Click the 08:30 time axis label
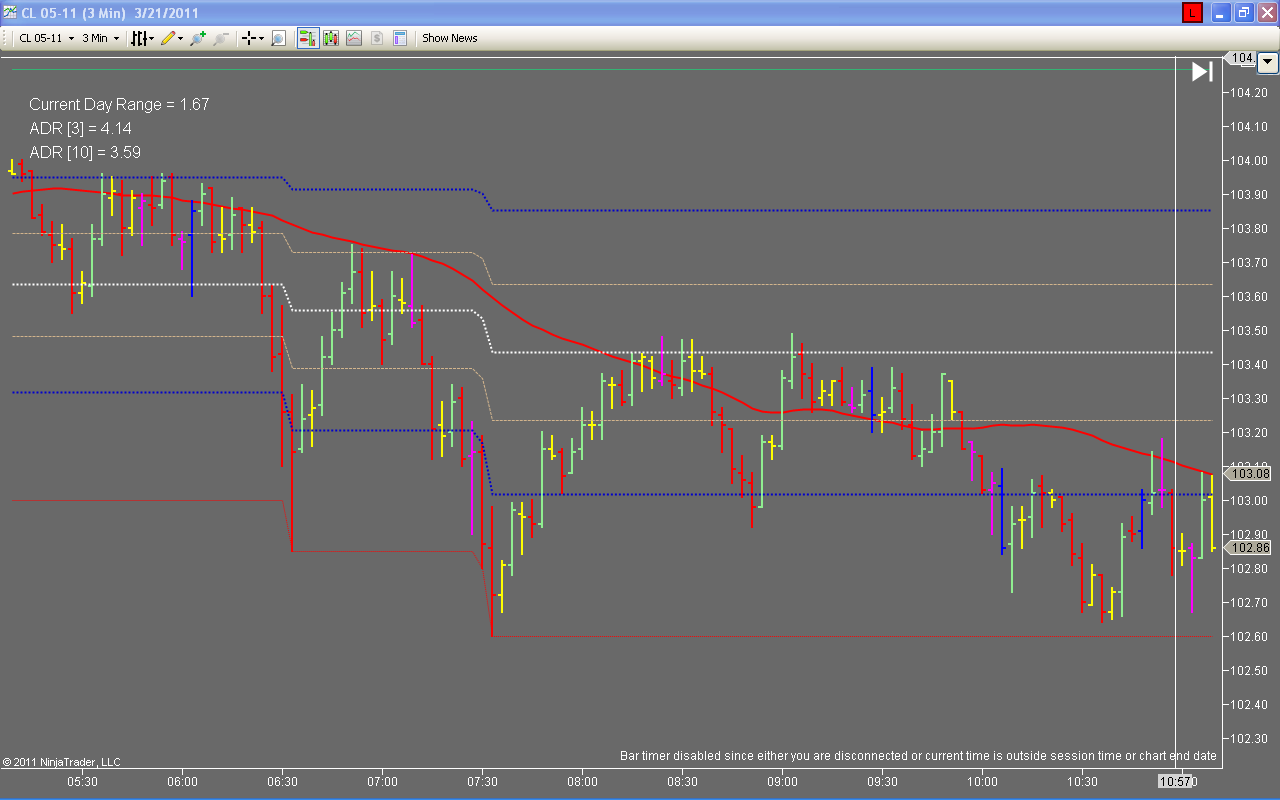This screenshot has width=1280, height=800. [682, 782]
